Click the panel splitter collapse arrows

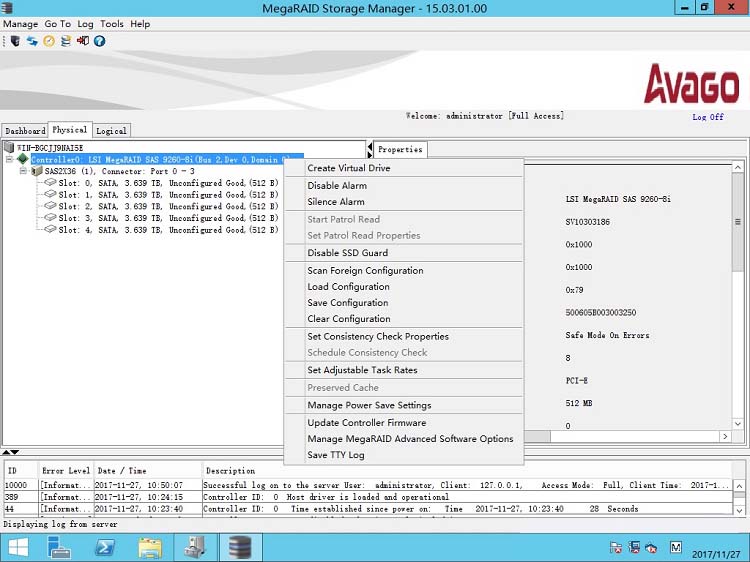tap(369, 149)
